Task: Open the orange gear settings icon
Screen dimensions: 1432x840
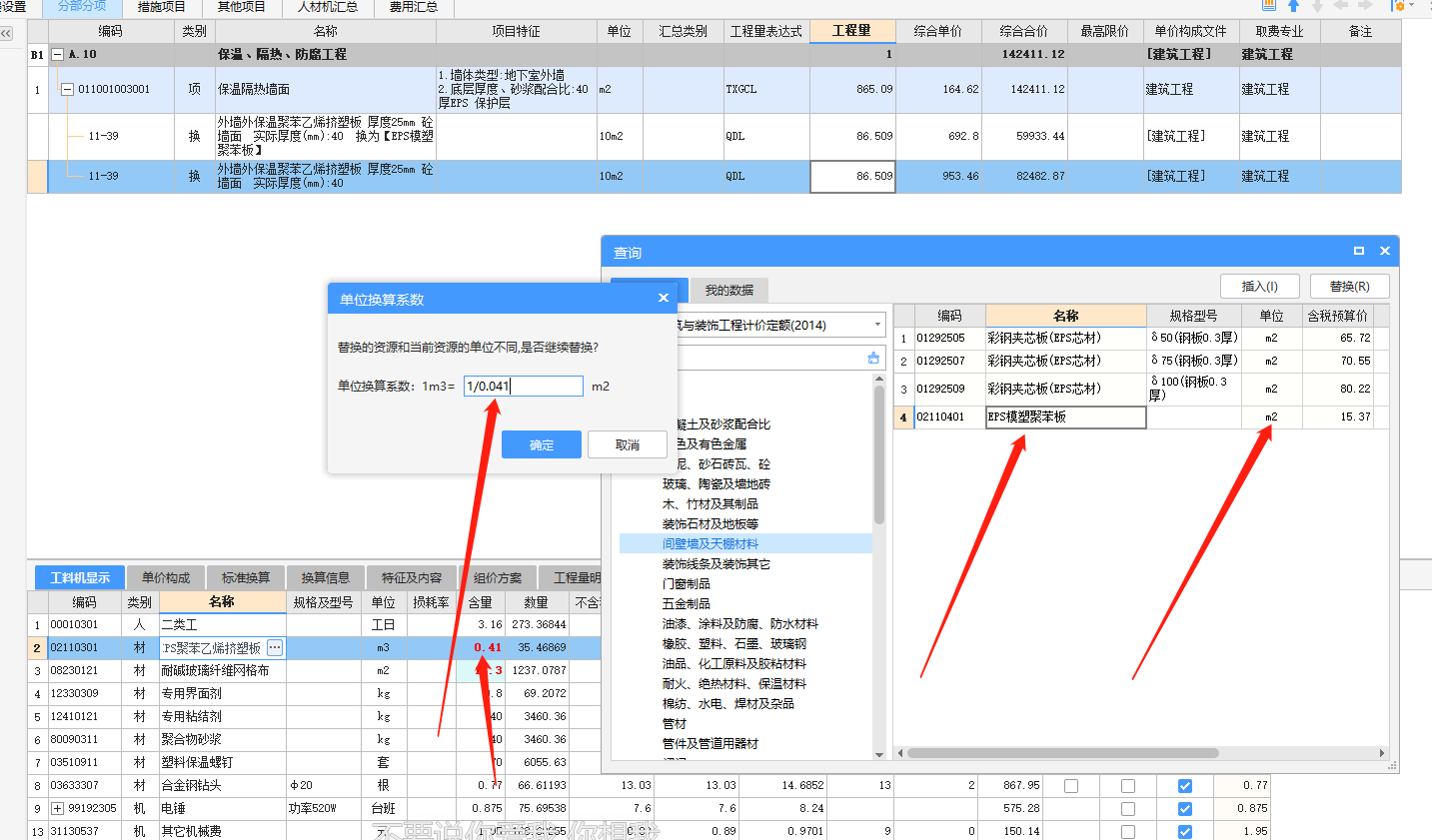Action: (1399, 6)
